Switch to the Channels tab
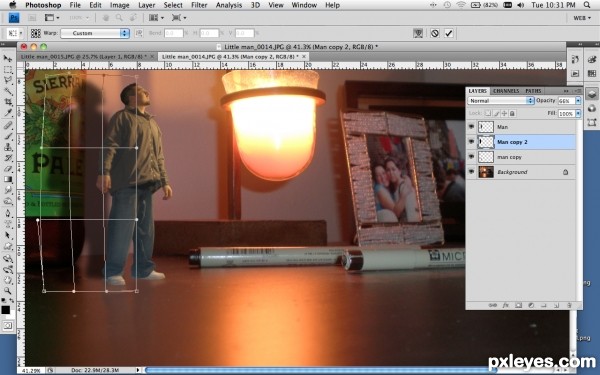The width and height of the screenshot is (600, 375). (506, 91)
